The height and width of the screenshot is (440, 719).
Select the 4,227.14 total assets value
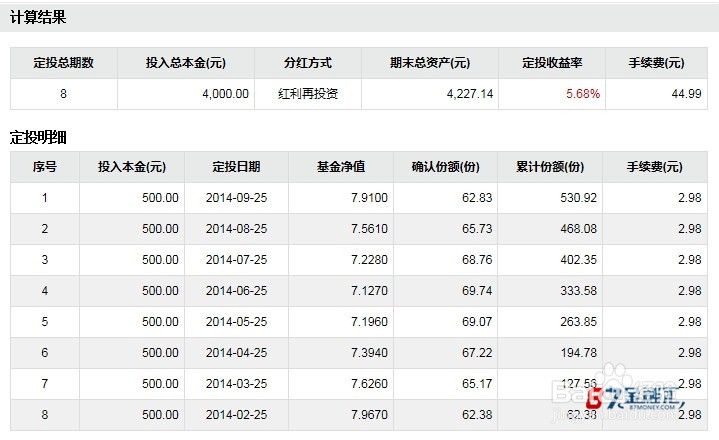(x=470, y=94)
